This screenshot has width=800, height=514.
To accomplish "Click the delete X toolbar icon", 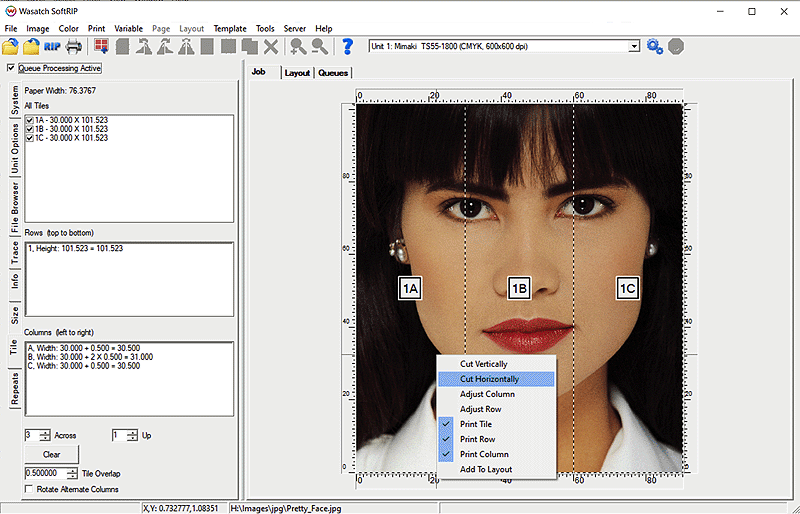I will coord(271,46).
